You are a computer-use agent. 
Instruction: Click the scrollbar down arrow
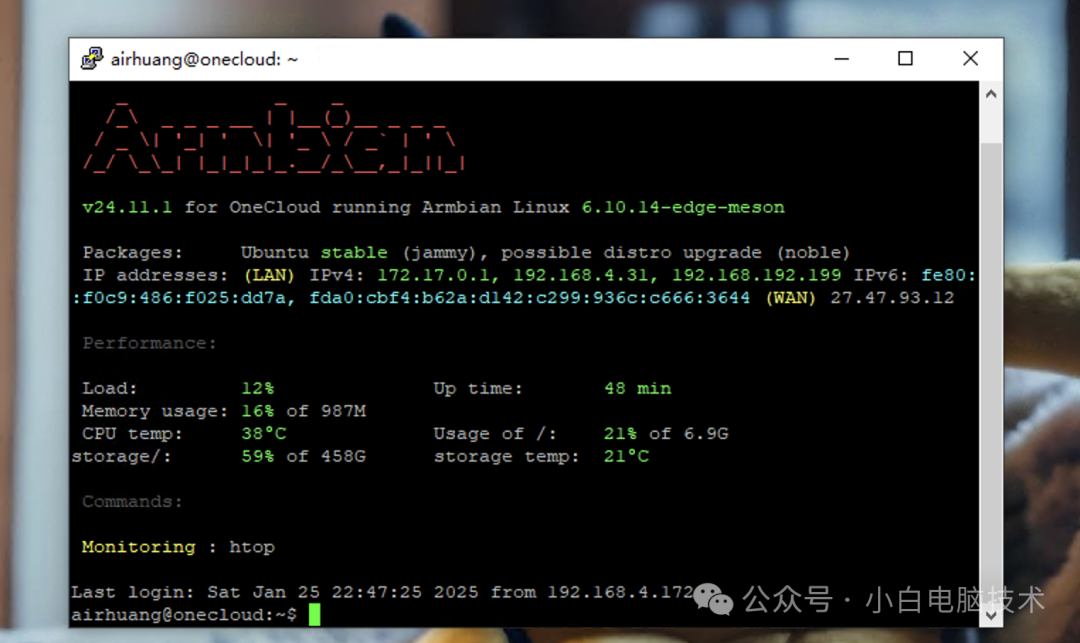[990, 615]
